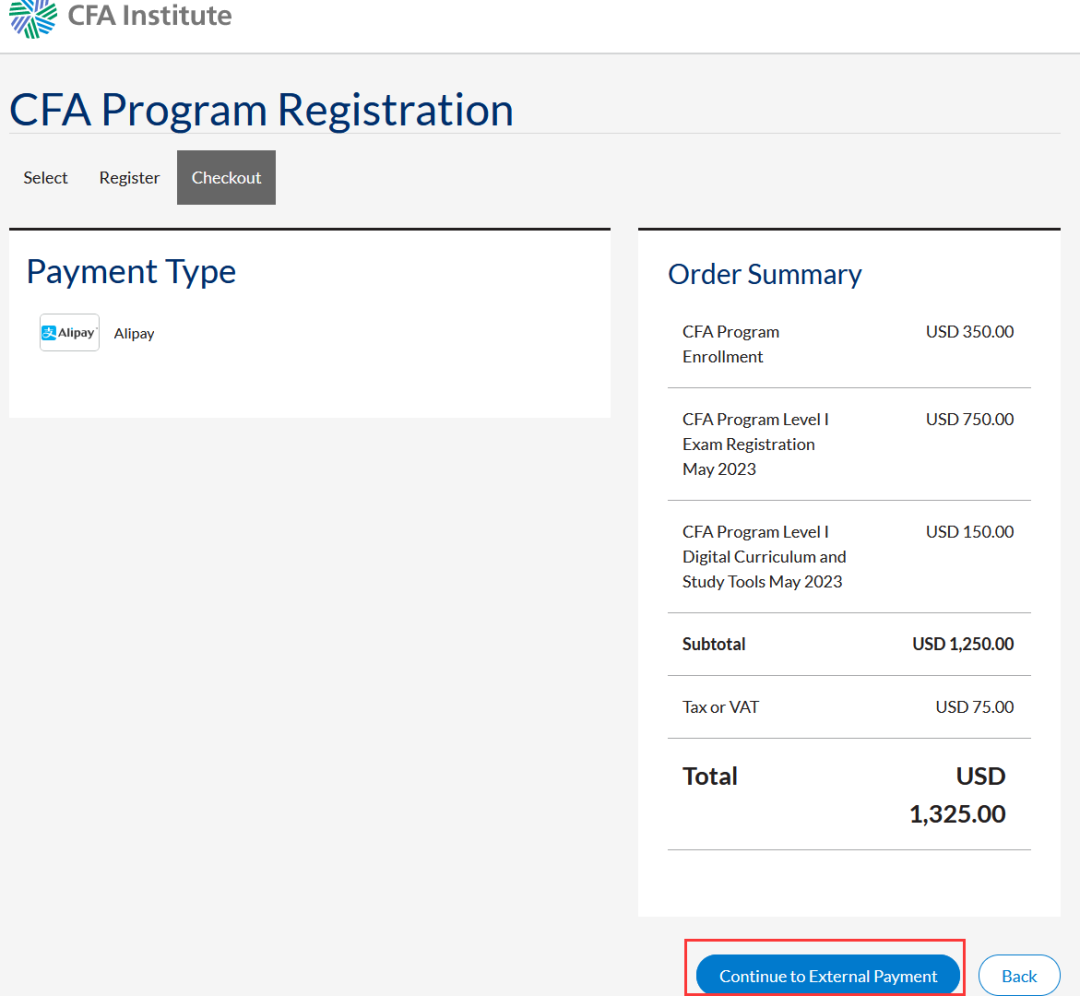This screenshot has width=1080, height=996.
Task: Click the CFA Program Registration page title
Action: tap(262, 110)
